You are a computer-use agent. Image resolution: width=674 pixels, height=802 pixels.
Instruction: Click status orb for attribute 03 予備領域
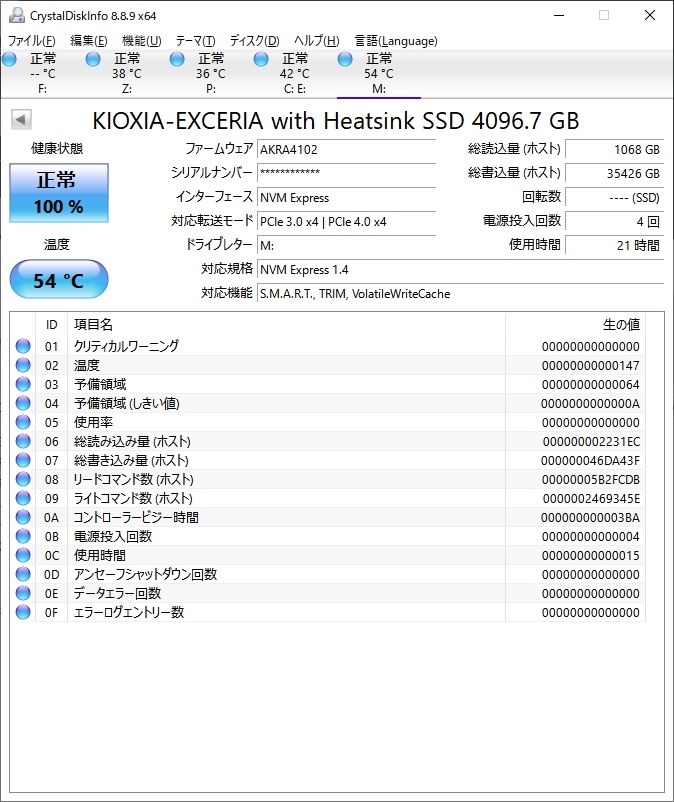tap(23, 384)
